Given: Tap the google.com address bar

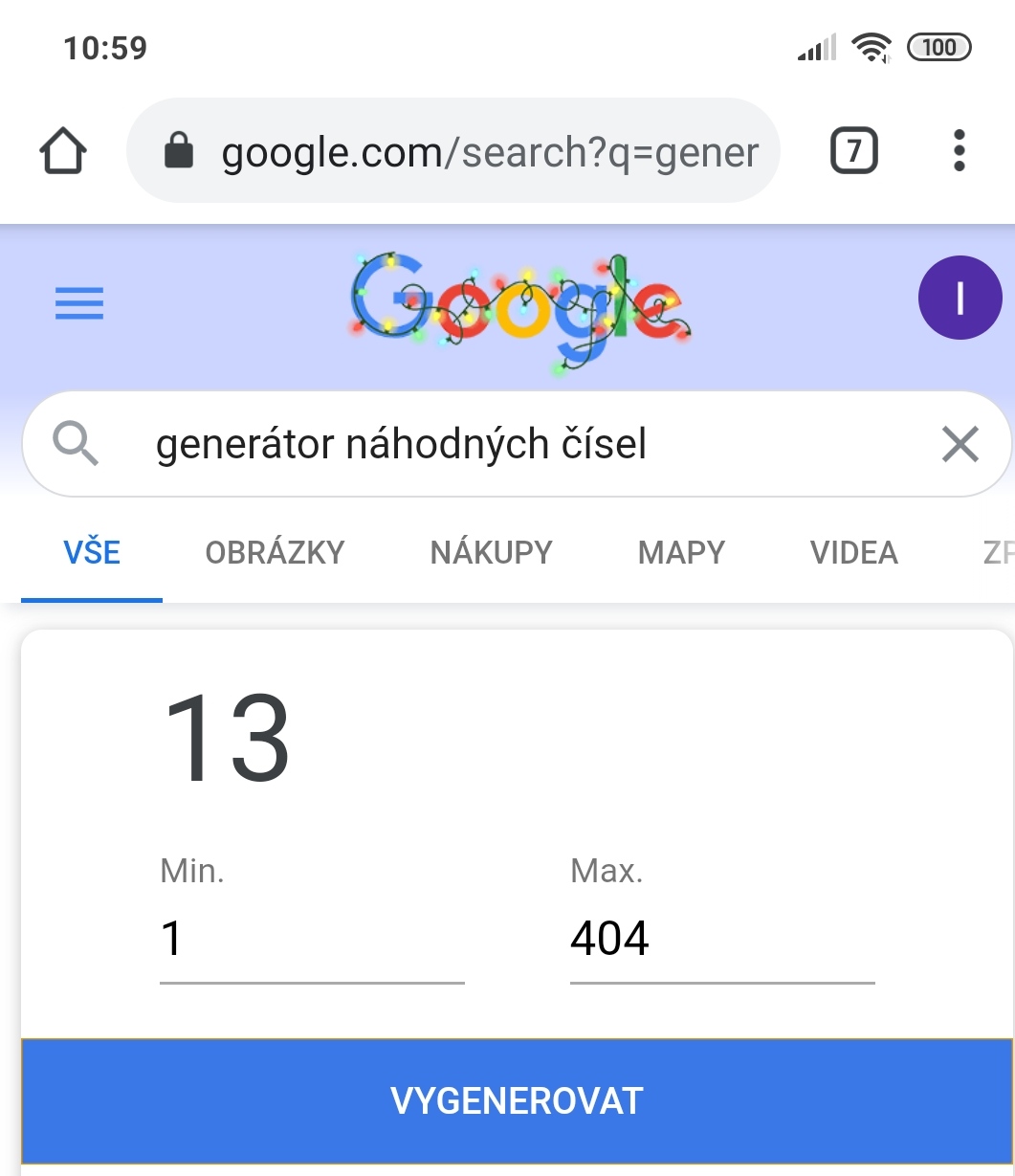Looking at the screenshot, I should (x=488, y=151).
